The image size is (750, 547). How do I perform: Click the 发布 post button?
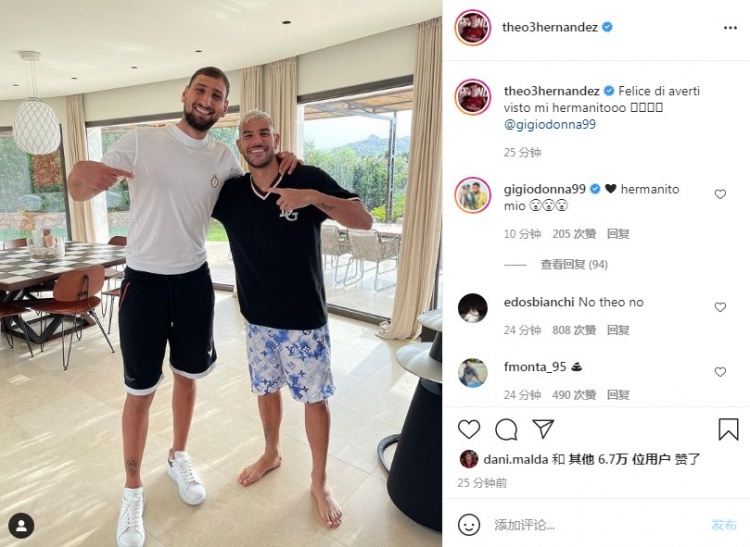[724, 525]
